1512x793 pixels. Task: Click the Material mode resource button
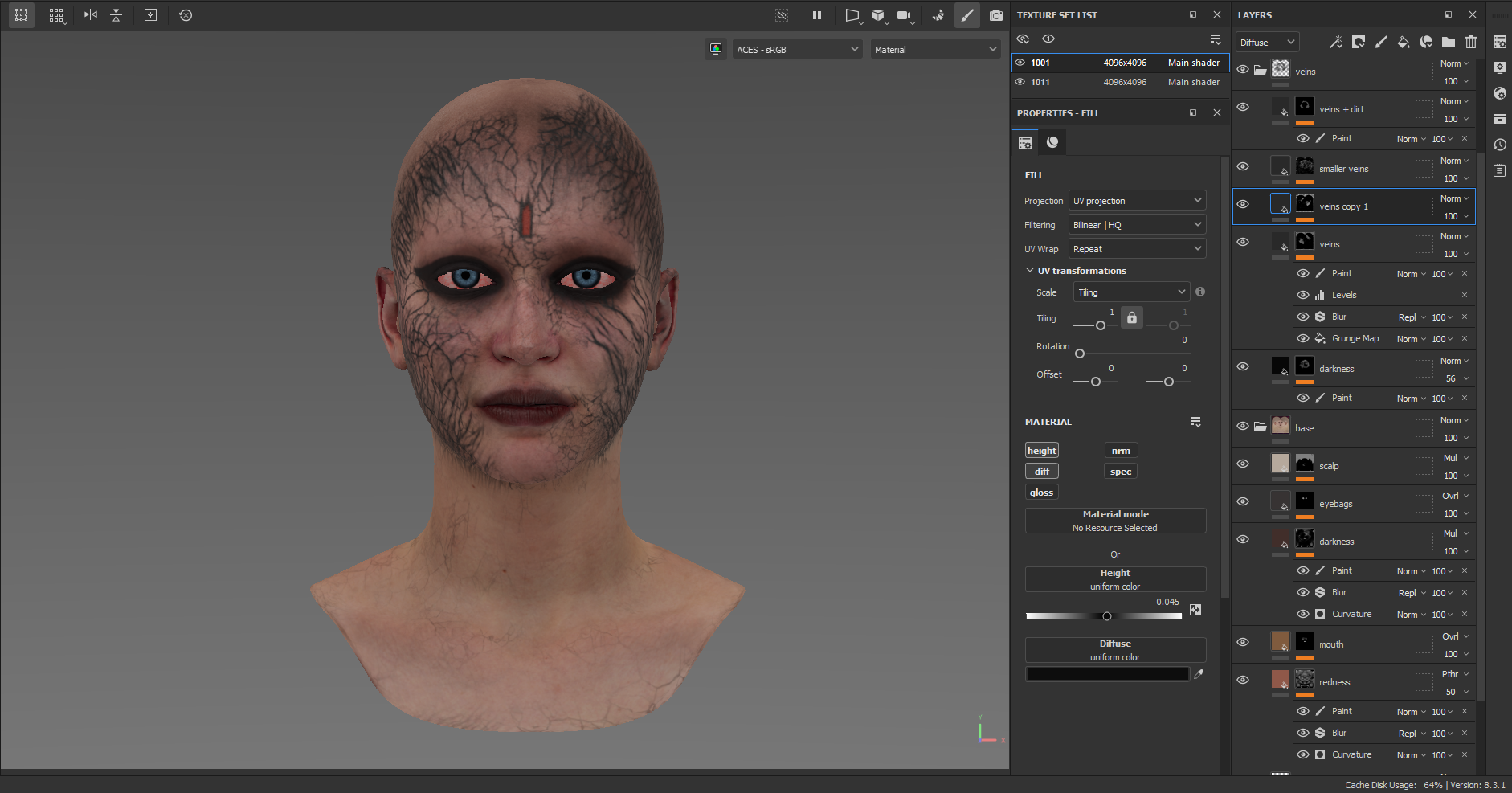click(x=1115, y=521)
